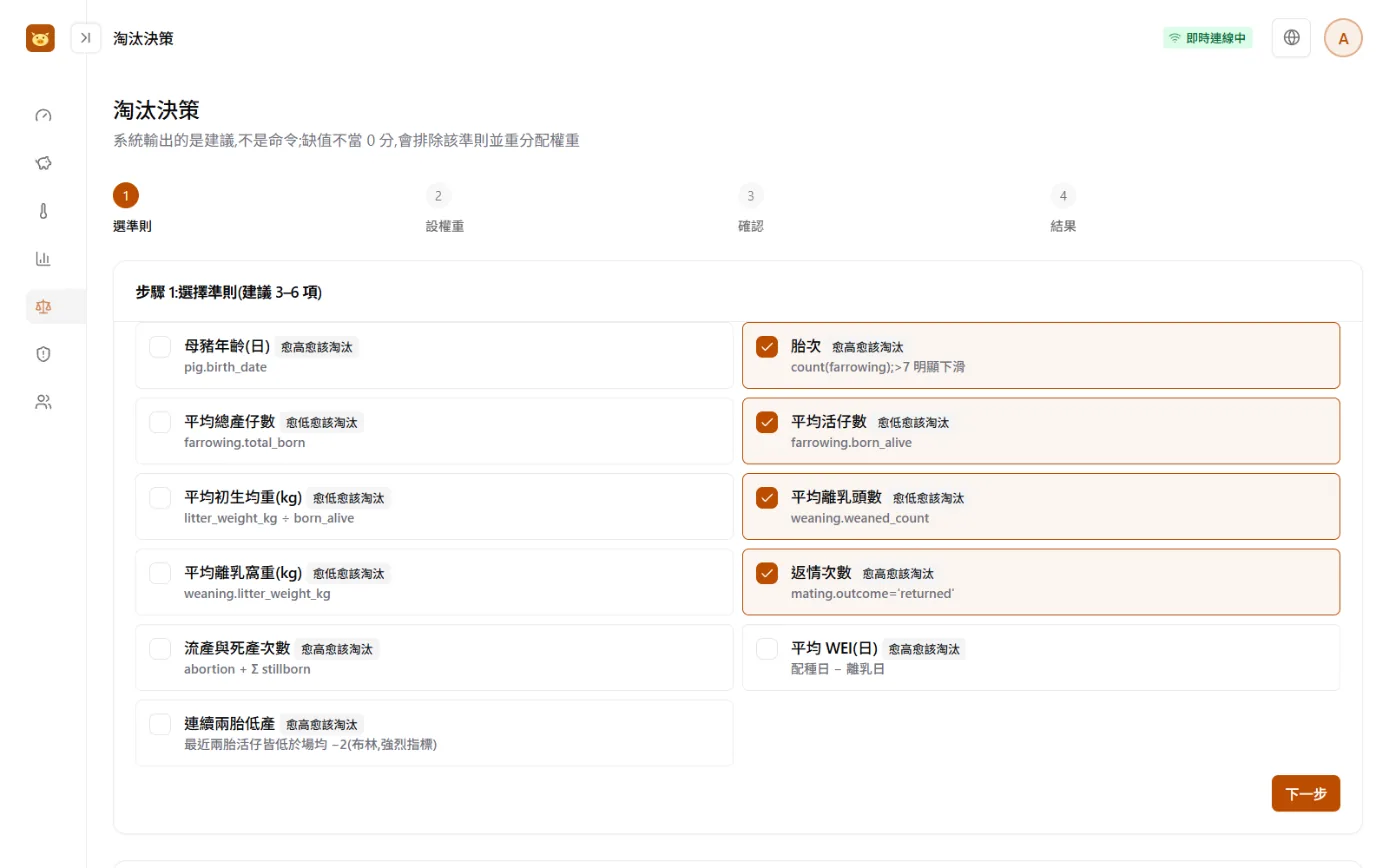This screenshot has height=868, width=1388.
Task: Open the user avatar A menu
Action: (1343, 38)
